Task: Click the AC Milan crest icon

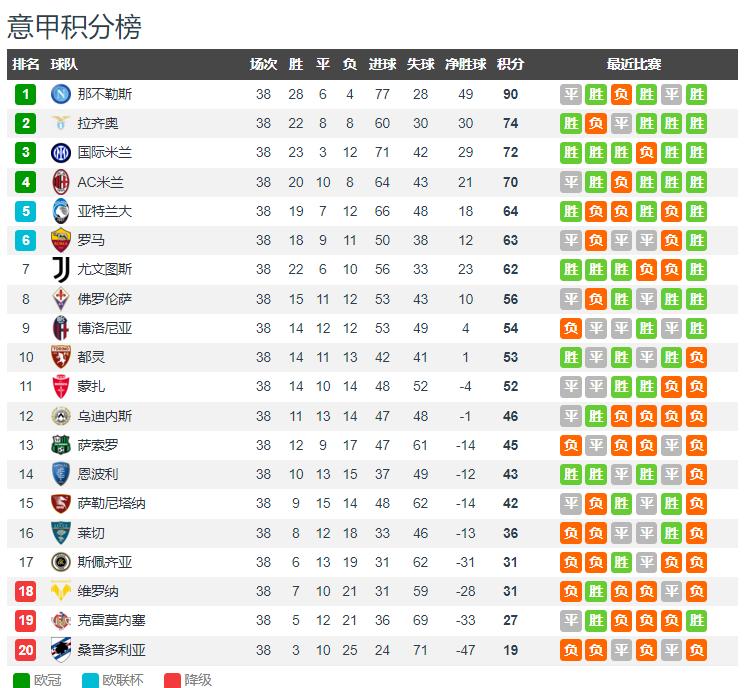Action: point(61,182)
